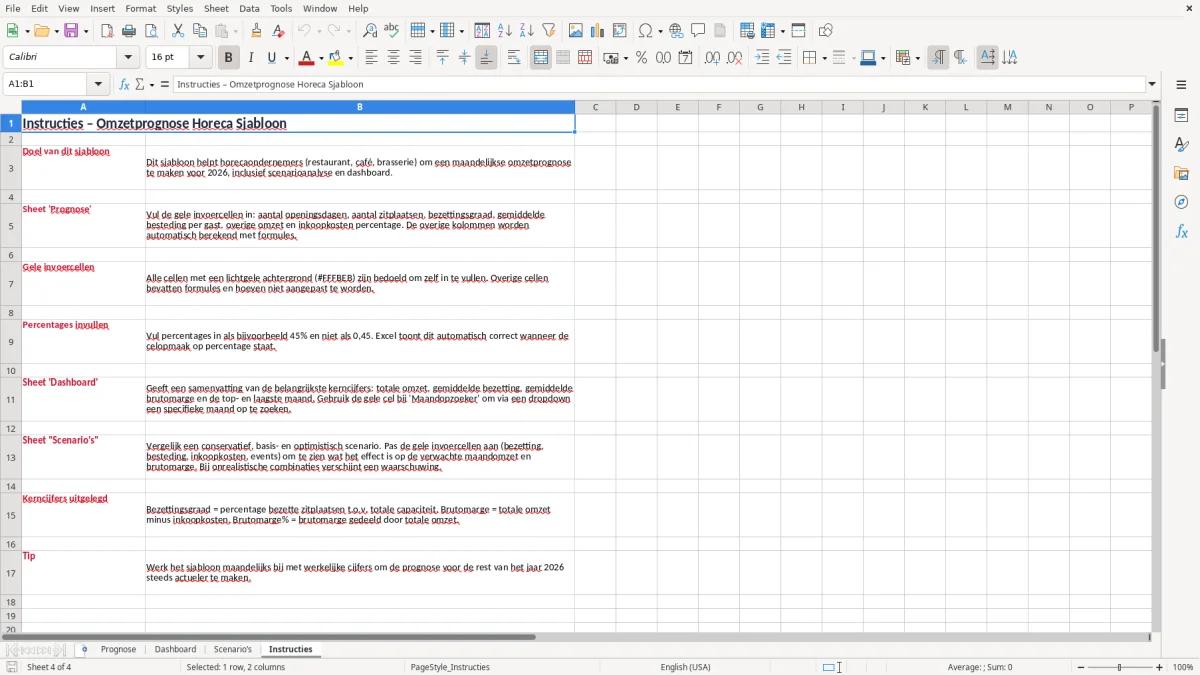Image resolution: width=1200 pixels, height=675 pixels.
Task: Toggle Align Bottom vertical alignment
Action: tap(486, 58)
